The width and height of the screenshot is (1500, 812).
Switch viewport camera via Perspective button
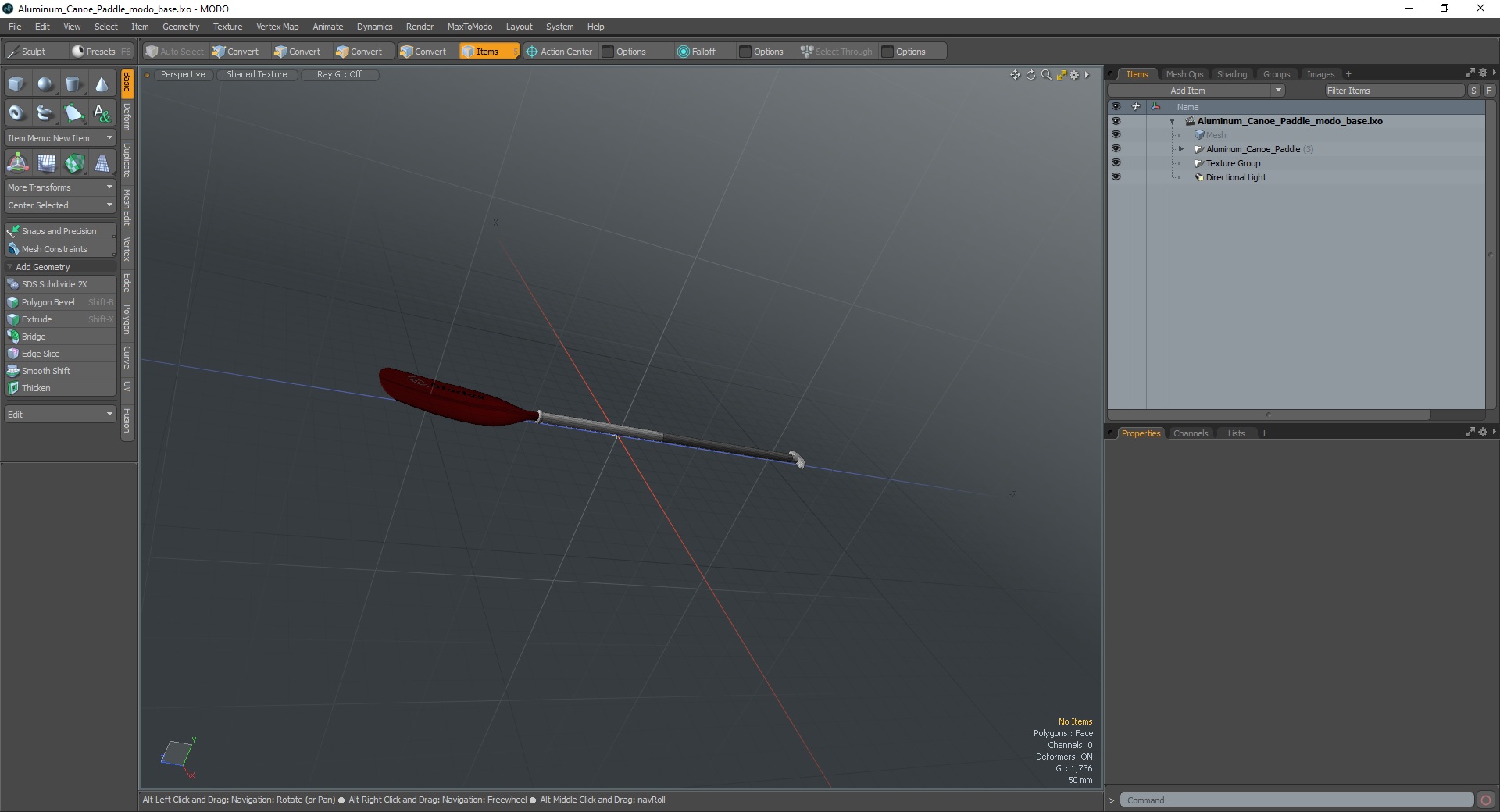pos(183,74)
